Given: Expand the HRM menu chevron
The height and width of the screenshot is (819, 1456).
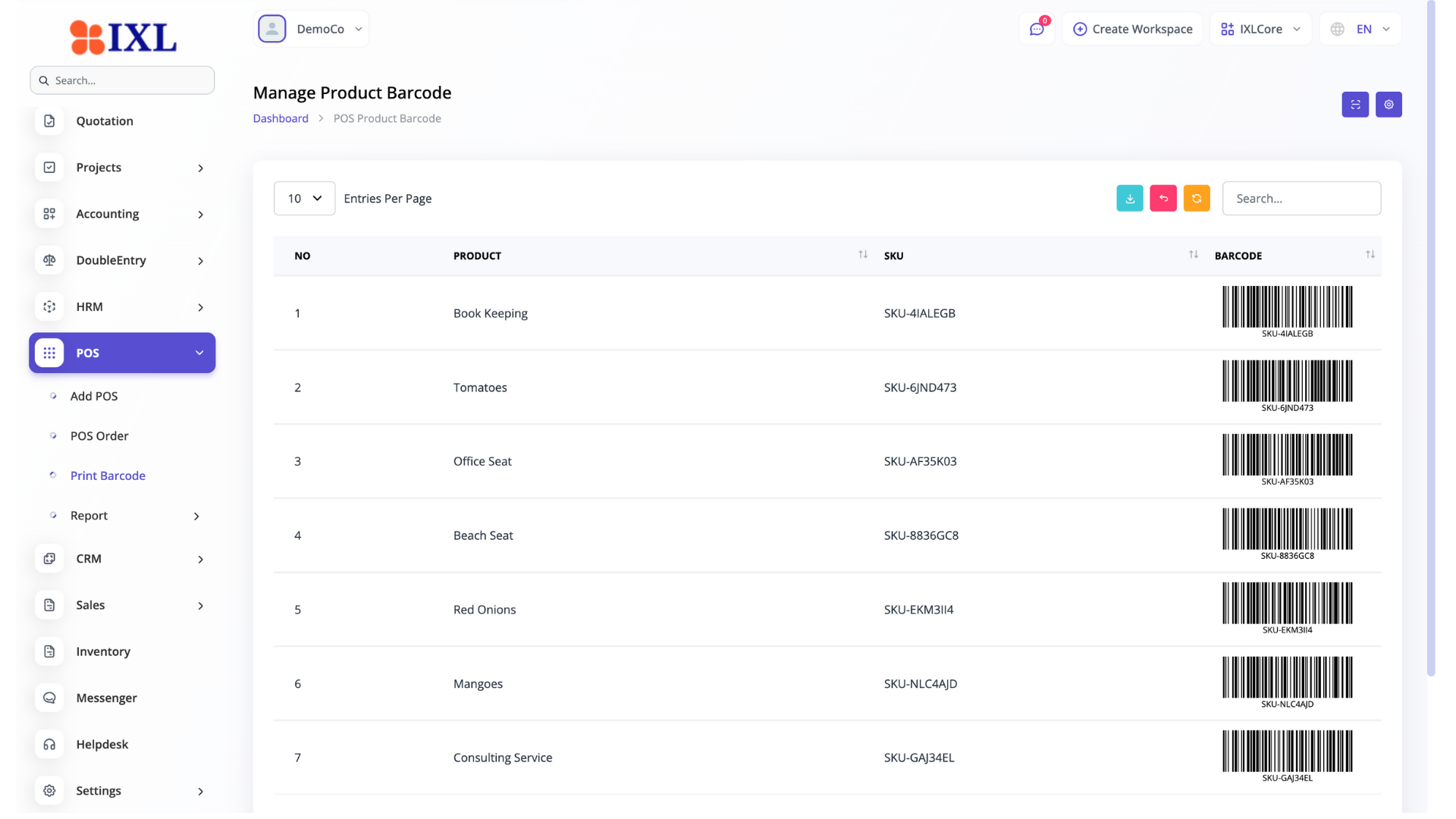Looking at the screenshot, I should tap(201, 307).
